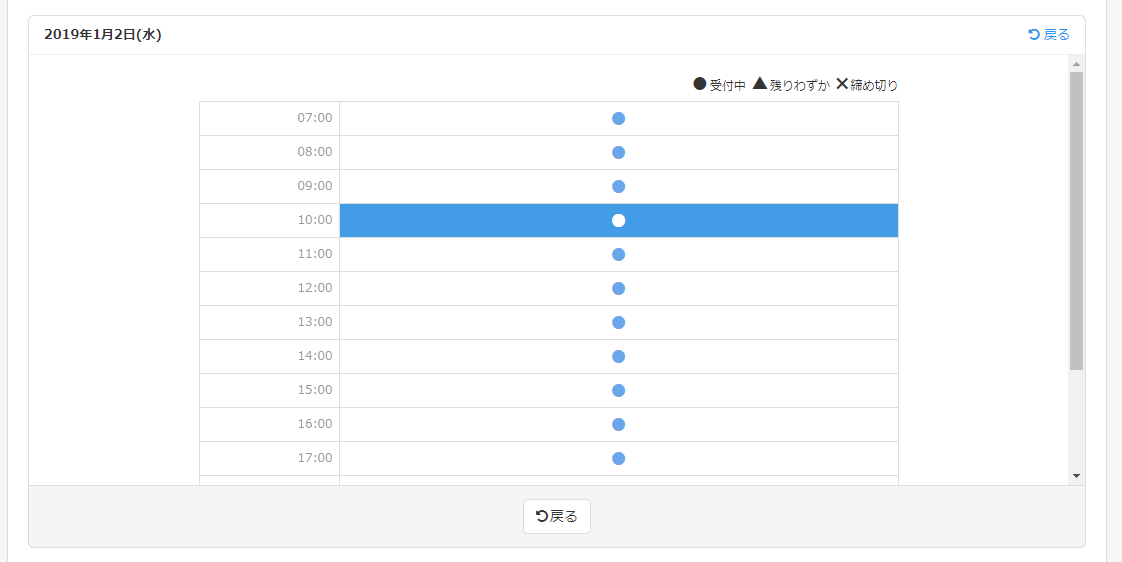
Task: Choose the 09:00 availability circle
Action: (618, 187)
